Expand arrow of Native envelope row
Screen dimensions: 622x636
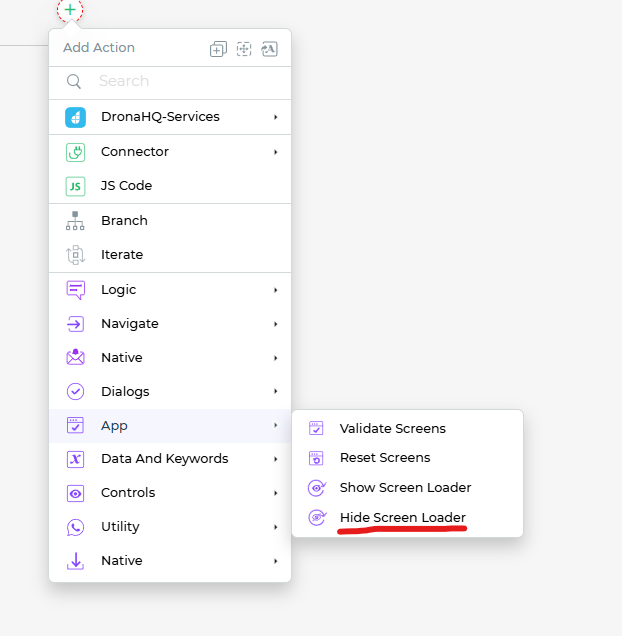click(x=275, y=358)
